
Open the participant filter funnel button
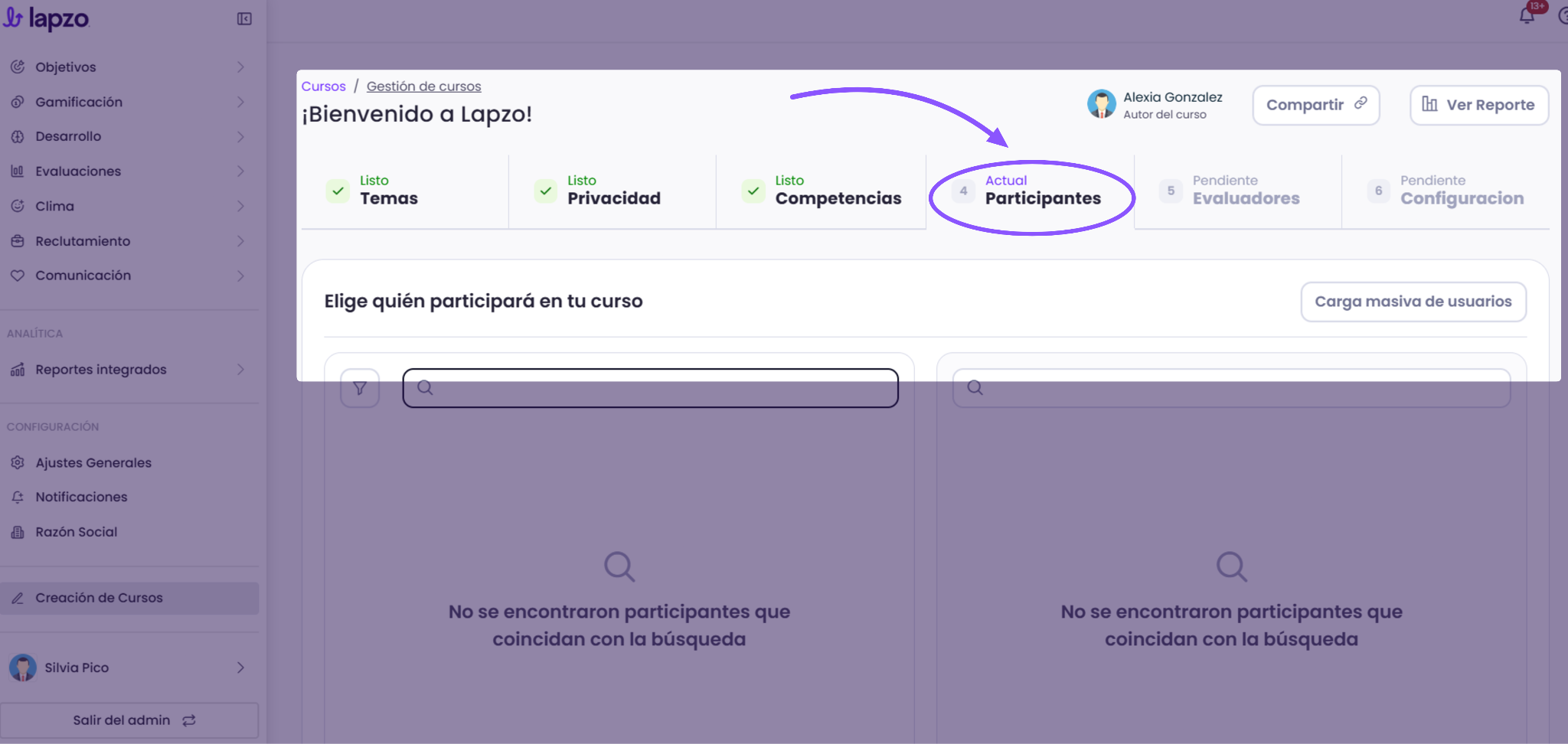click(x=360, y=388)
